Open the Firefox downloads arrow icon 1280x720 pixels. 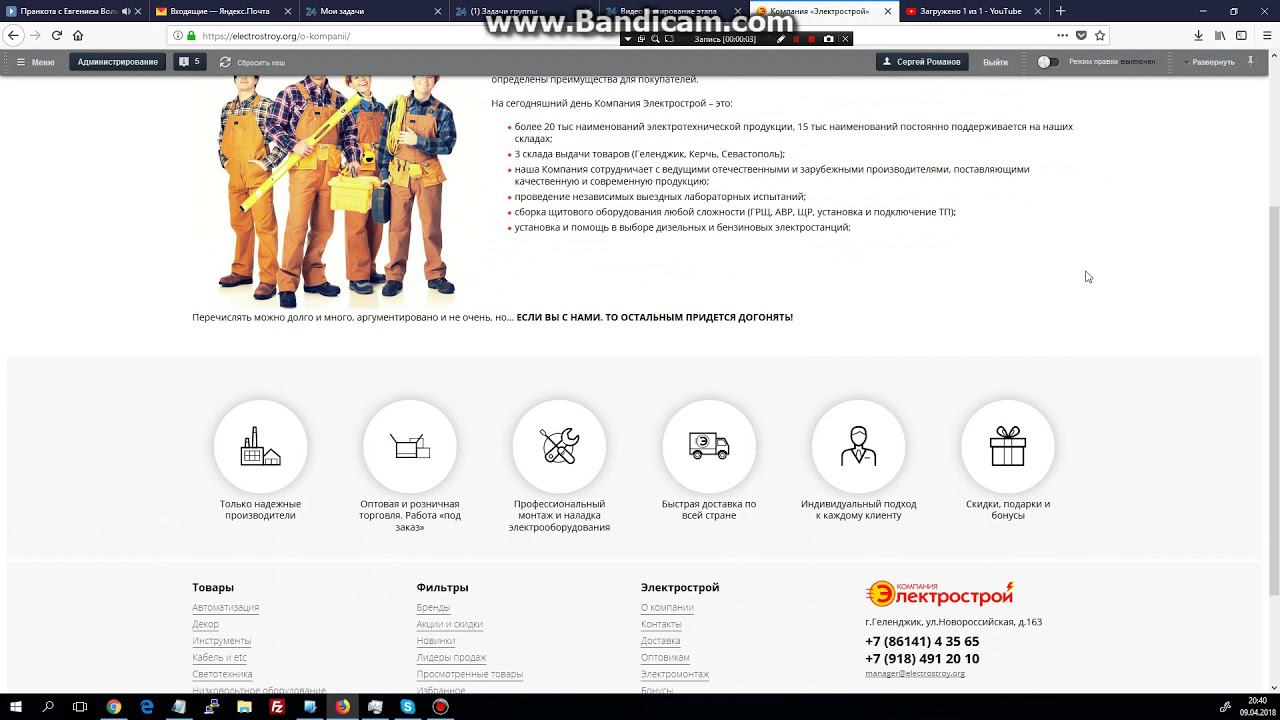(x=1198, y=35)
